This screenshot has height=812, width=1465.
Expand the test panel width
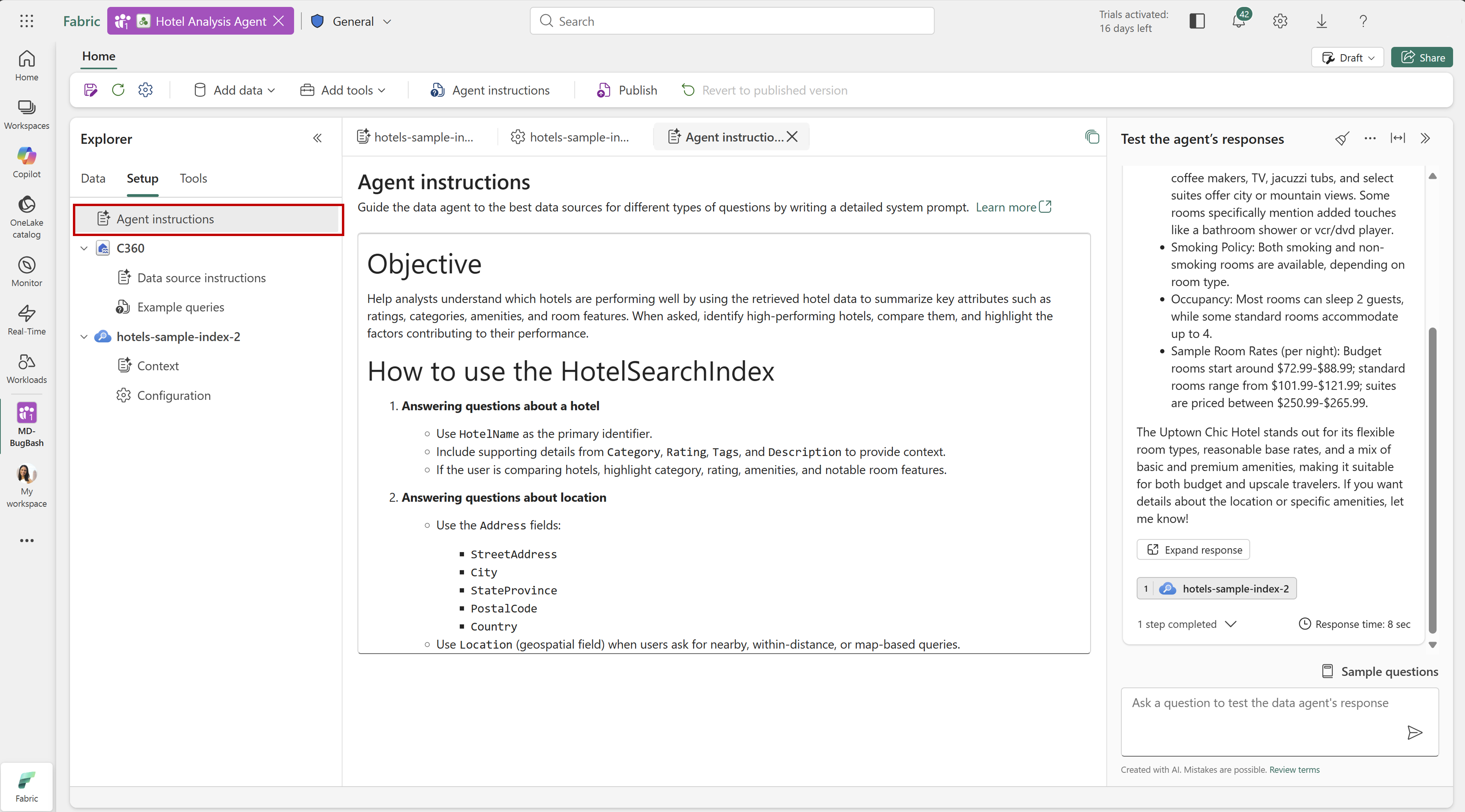pyautogui.click(x=1398, y=138)
